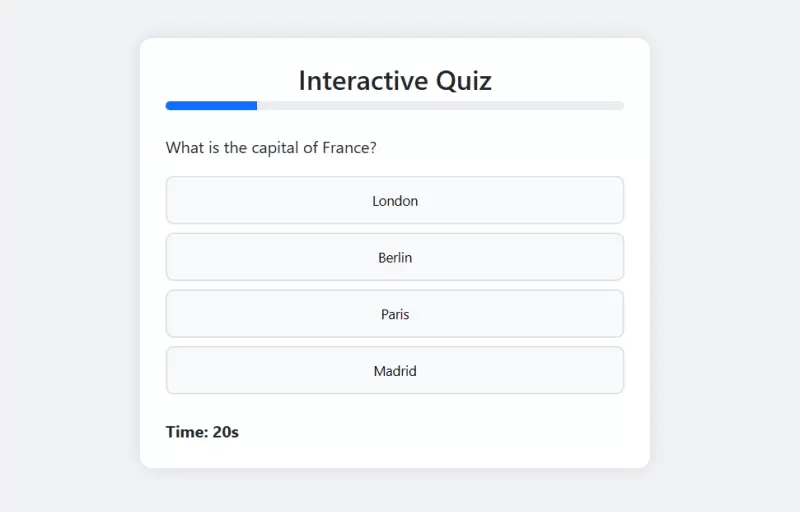Viewport: 800px width, 512px height.
Task: Click the word "capital" in the question
Action: click(x=270, y=148)
